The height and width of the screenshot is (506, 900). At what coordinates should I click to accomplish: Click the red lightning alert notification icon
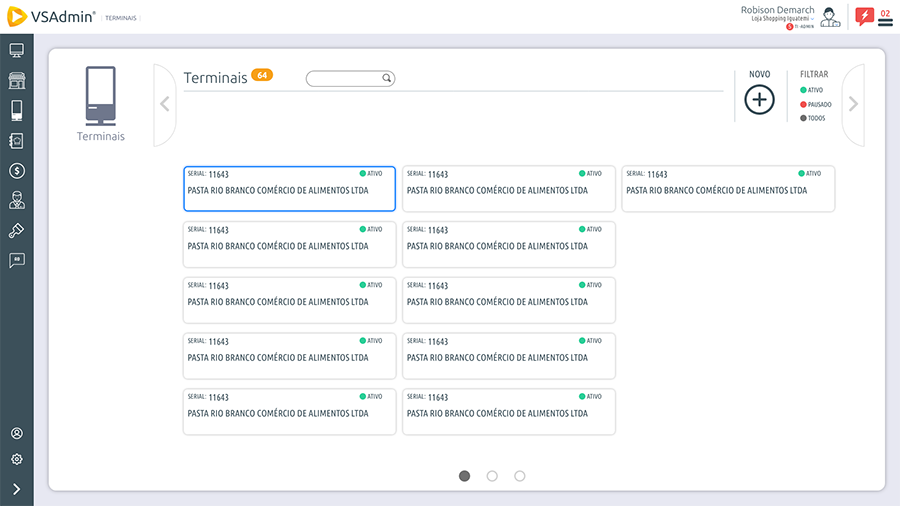coord(864,16)
